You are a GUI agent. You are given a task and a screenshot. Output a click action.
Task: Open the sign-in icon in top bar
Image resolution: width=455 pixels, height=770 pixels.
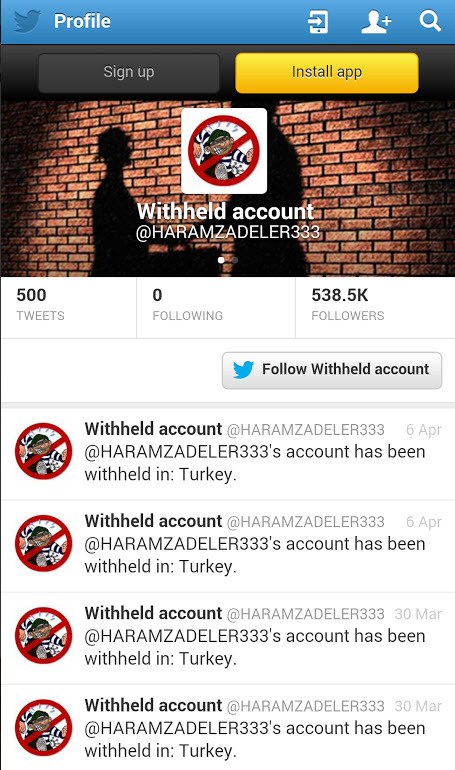tap(318, 22)
